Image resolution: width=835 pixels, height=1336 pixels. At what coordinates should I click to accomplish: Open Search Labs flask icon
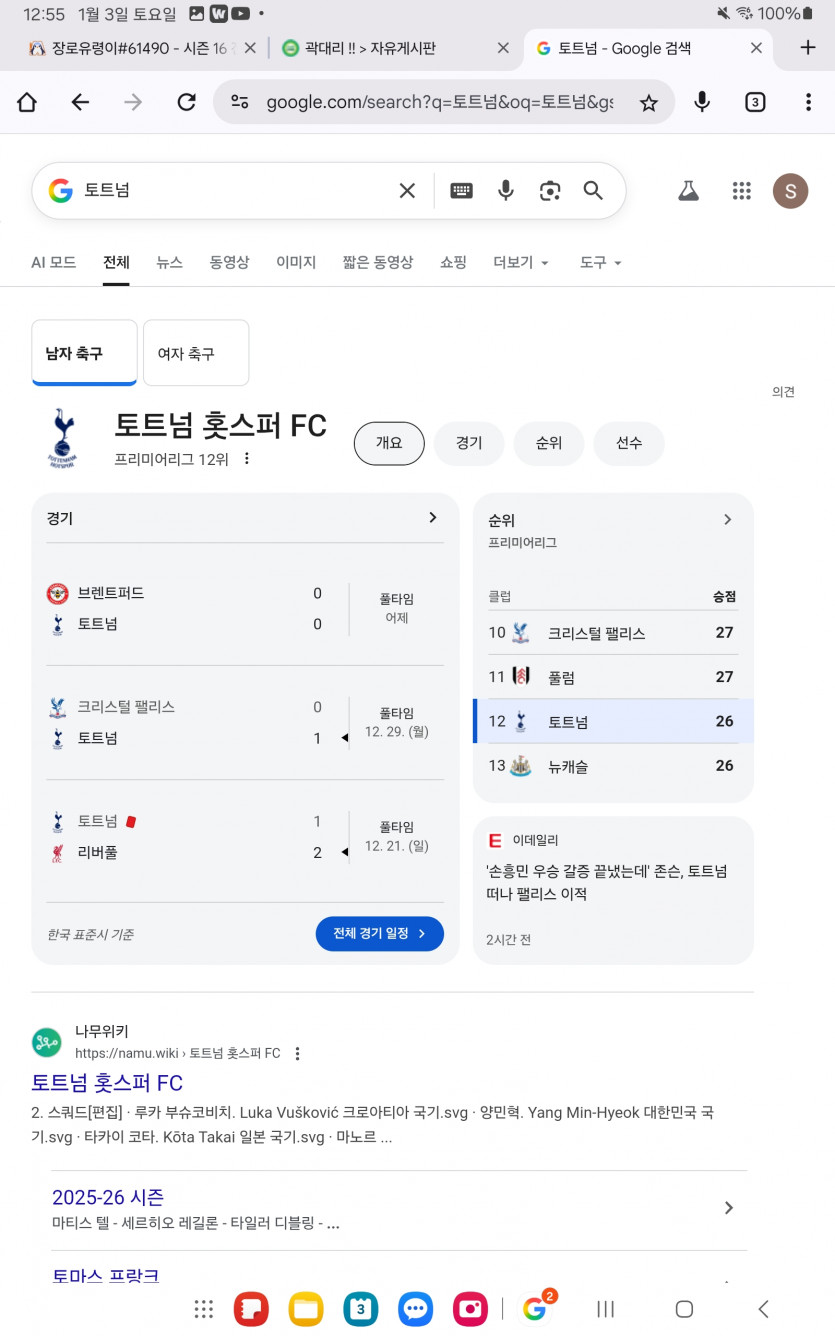(x=687, y=190)
